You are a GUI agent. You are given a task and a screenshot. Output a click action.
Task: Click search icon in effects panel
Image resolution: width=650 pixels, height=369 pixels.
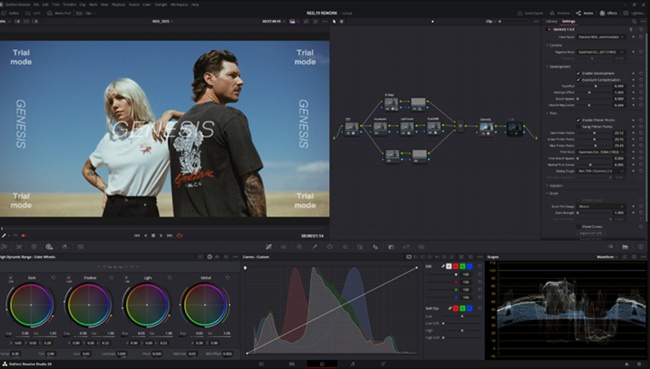(x=634, y=21)
